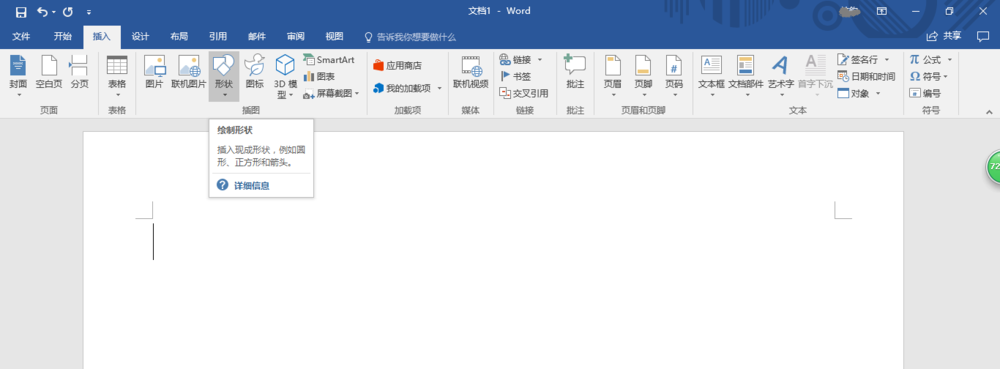
Task: Open 我的加载项 my add-ins
Action: pyautogui.click(x=402, y=88)
